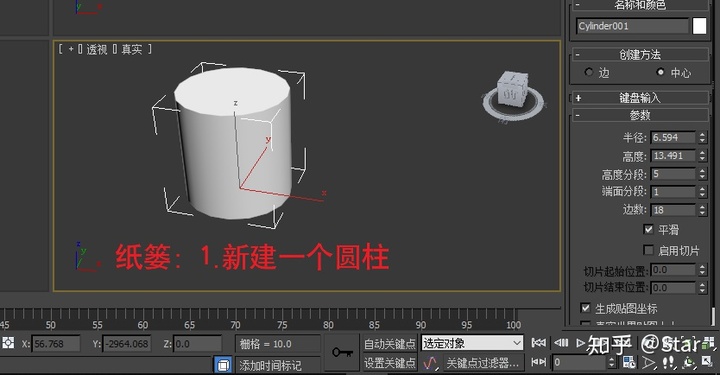720x375 pixels.
Task: Enable the 启用切片 (Slice On) checkbox
Action: 648,250
